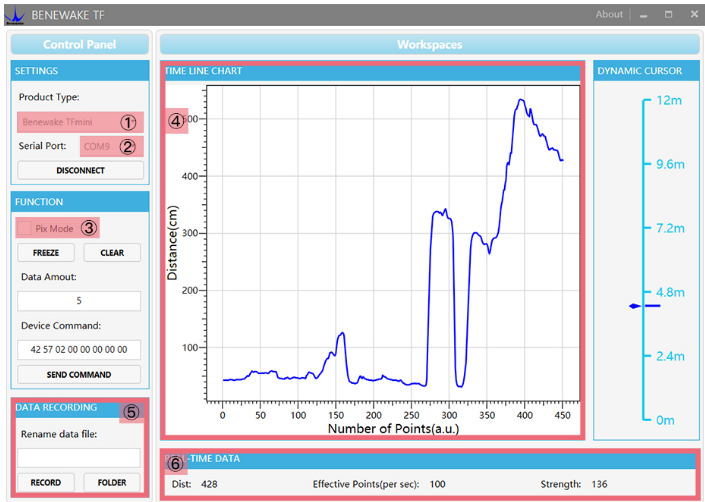Click the Serial Port: label
This screenshot has width=705, height=502.
tap(42, 146)
